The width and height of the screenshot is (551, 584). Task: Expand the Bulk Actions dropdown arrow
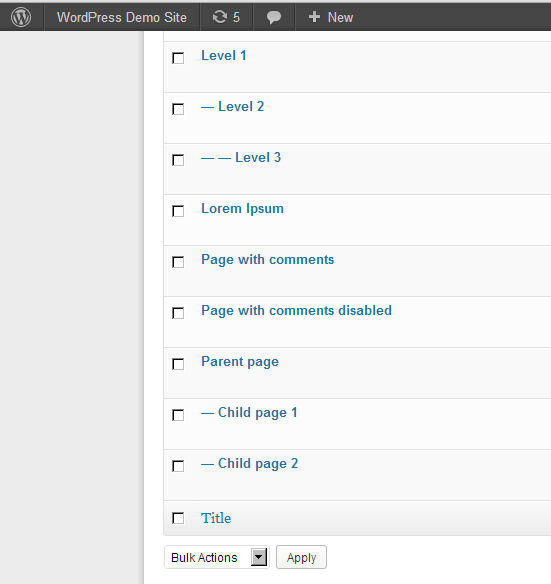(259, 557)
